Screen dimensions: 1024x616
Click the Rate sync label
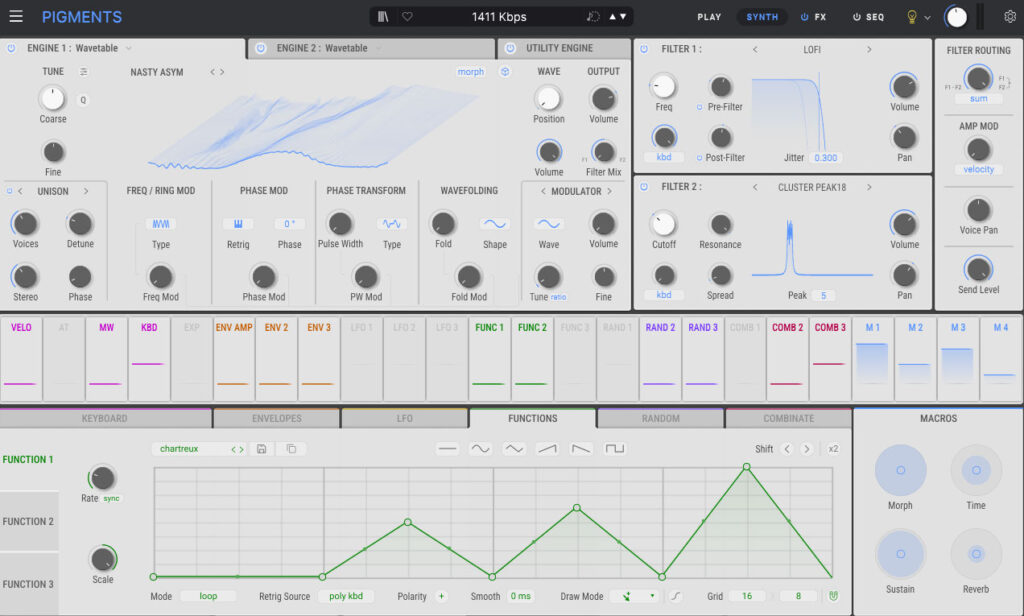tap(111, 498)
